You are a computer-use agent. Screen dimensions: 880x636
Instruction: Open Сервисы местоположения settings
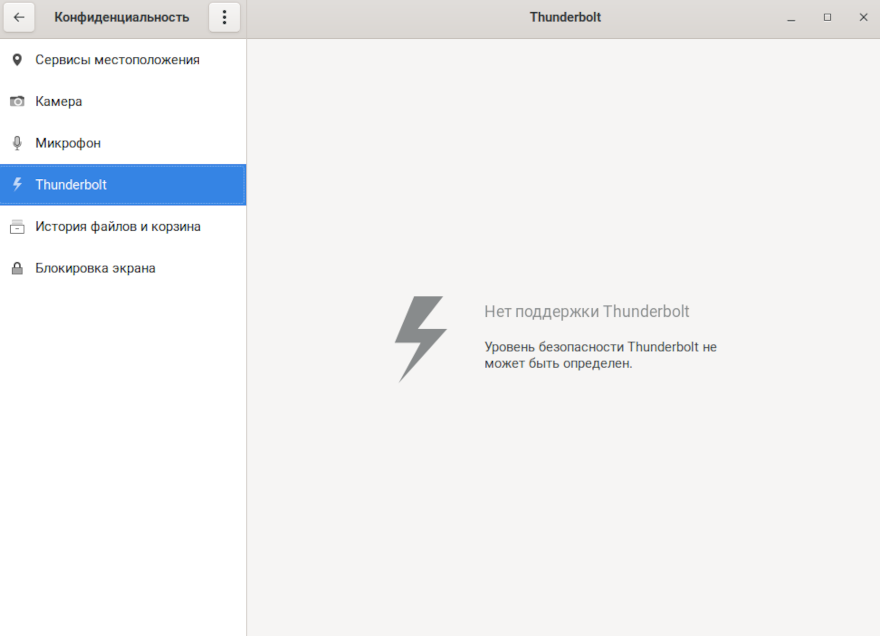(117, 60)
